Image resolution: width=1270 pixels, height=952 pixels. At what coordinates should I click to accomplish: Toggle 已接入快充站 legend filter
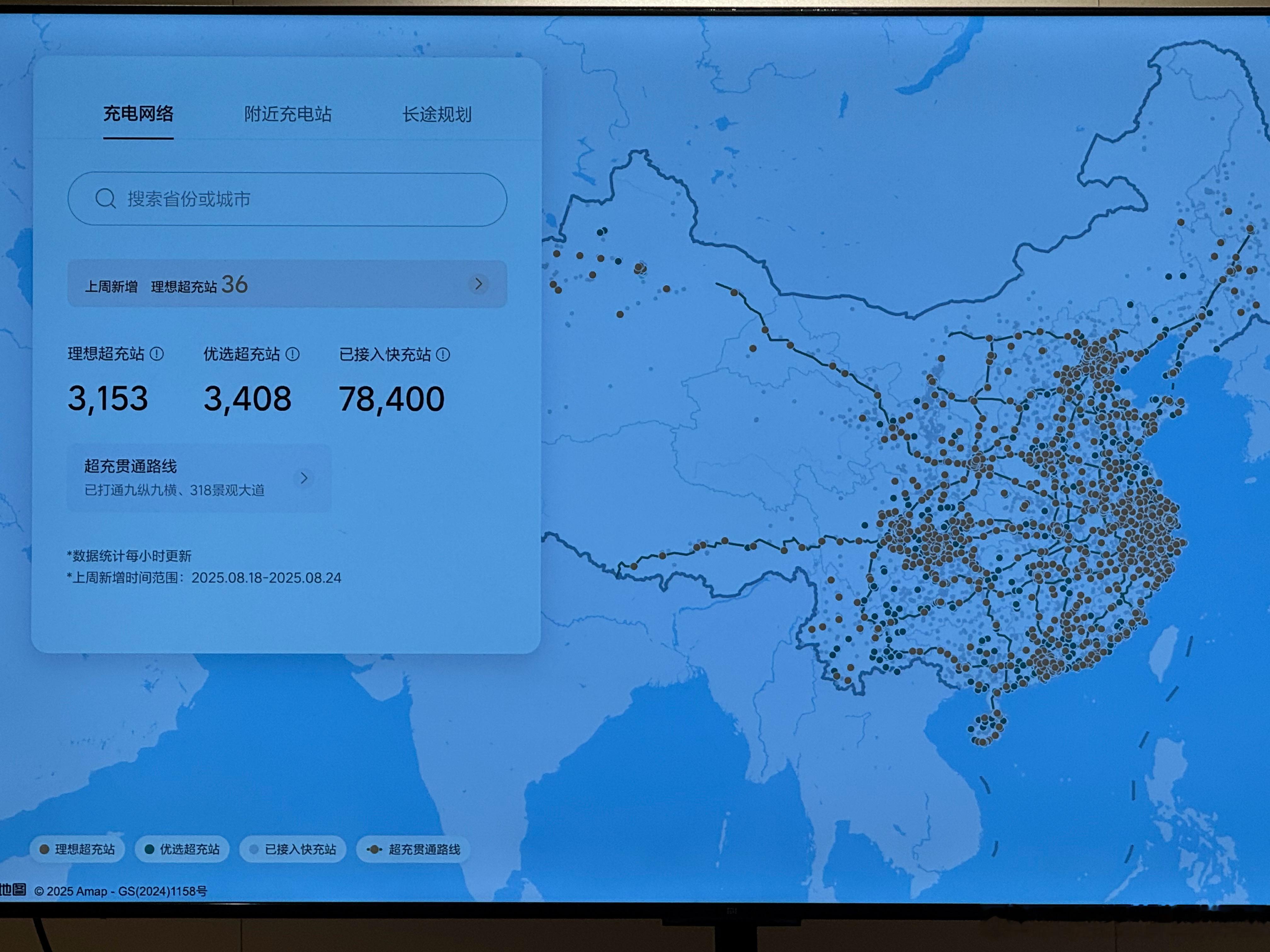293,849
